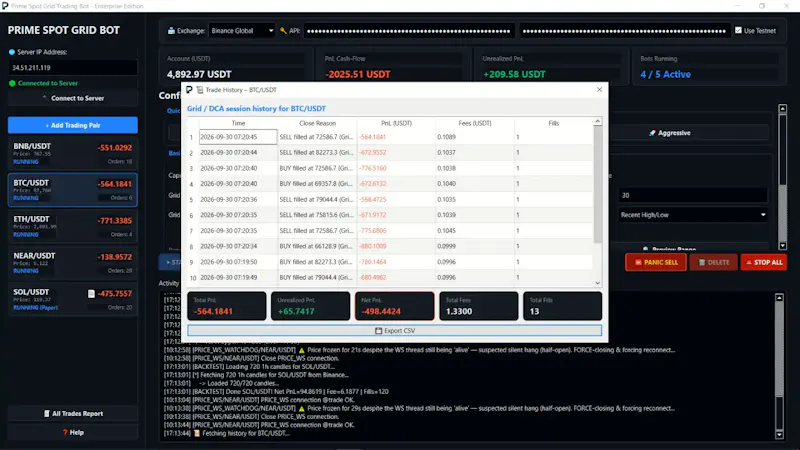Close the Trade History dialog
800x450 pixels.
599,89
